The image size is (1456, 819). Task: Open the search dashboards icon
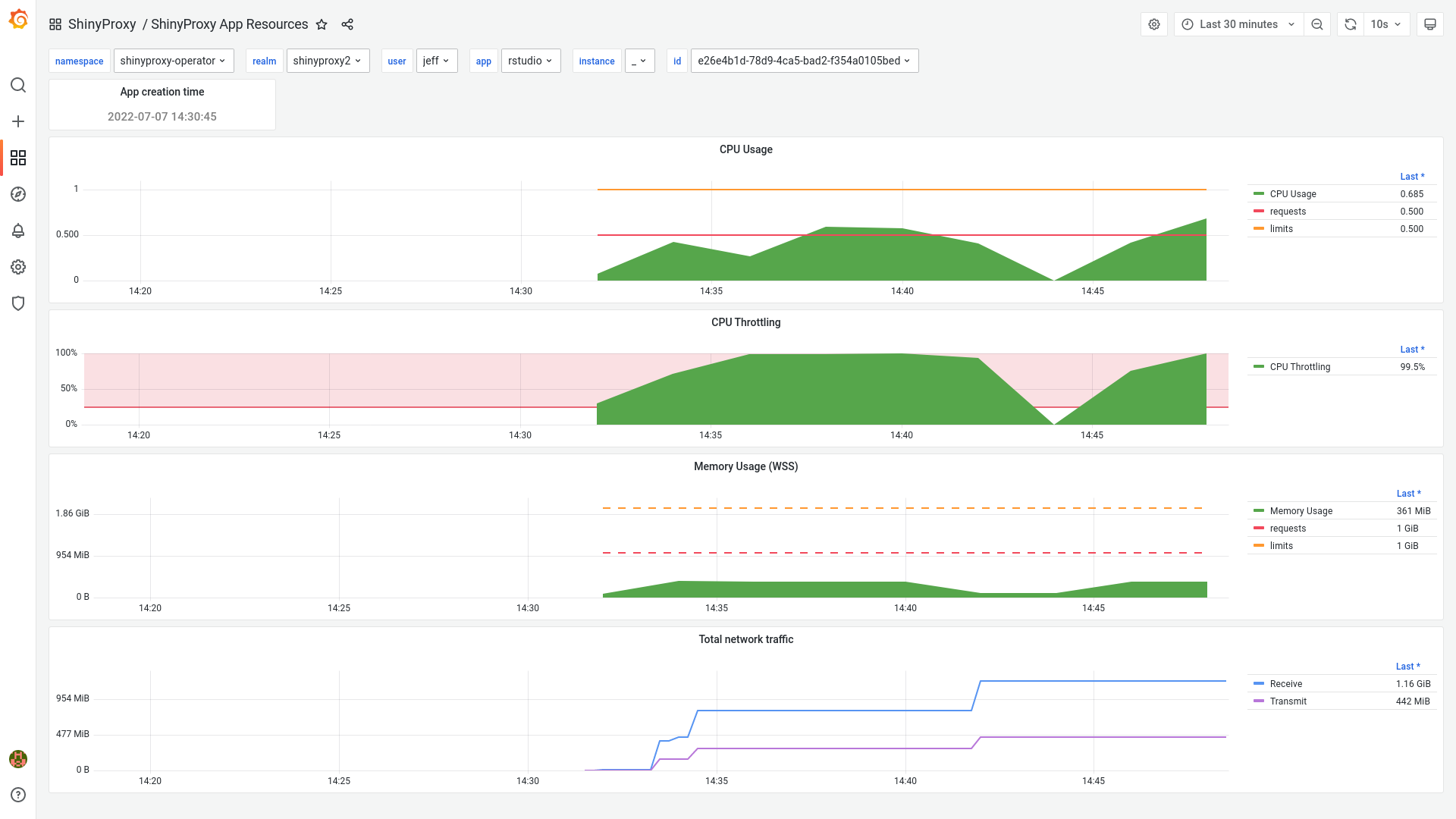(x=18, y=85)
